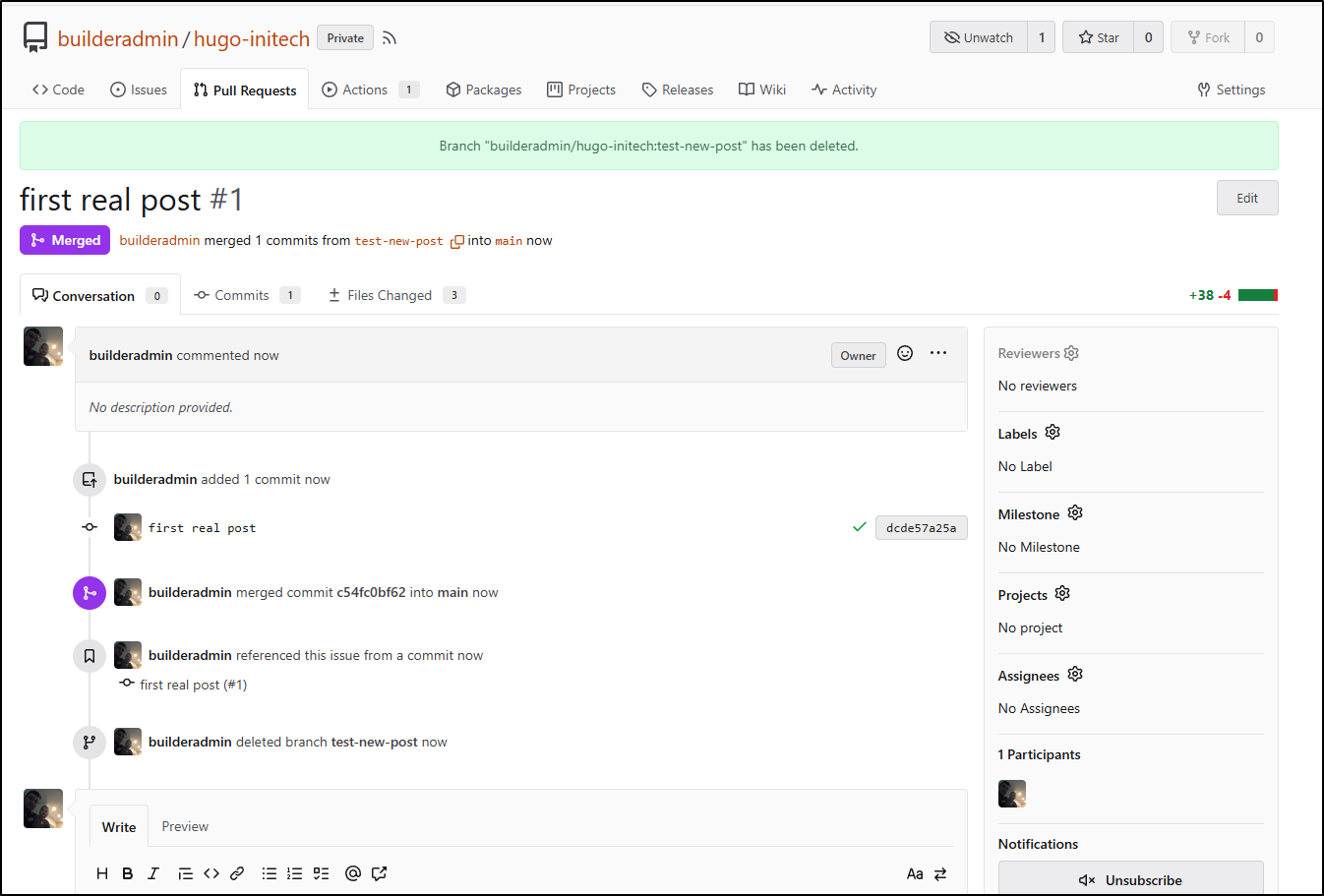Star the hugo-initech repository
The width and height of the screenshot is (1324, 896).
click(1099, 37)
